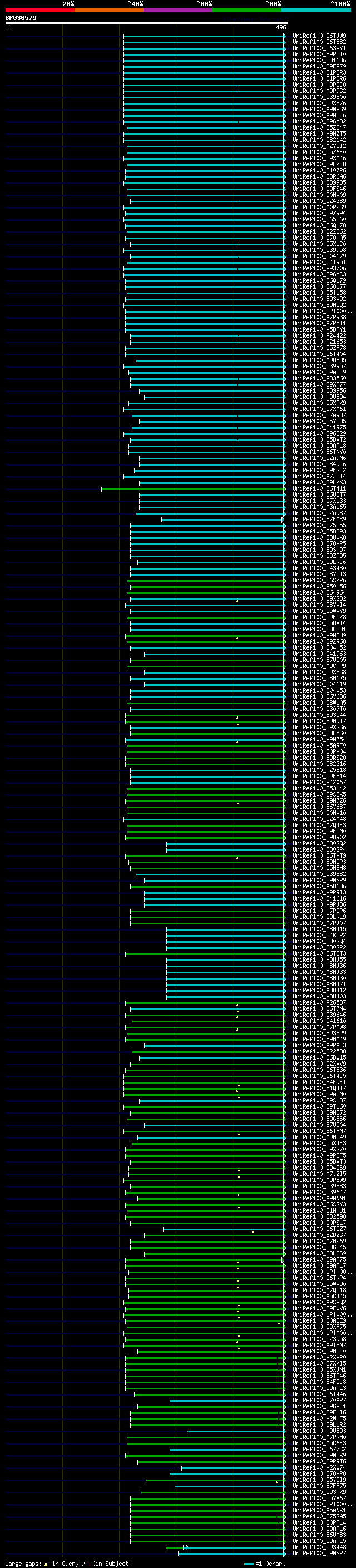This screenshot has width=356, height=1568.
Task: Select subject UniRef100_O82142
Action: (x=319, y=140)
